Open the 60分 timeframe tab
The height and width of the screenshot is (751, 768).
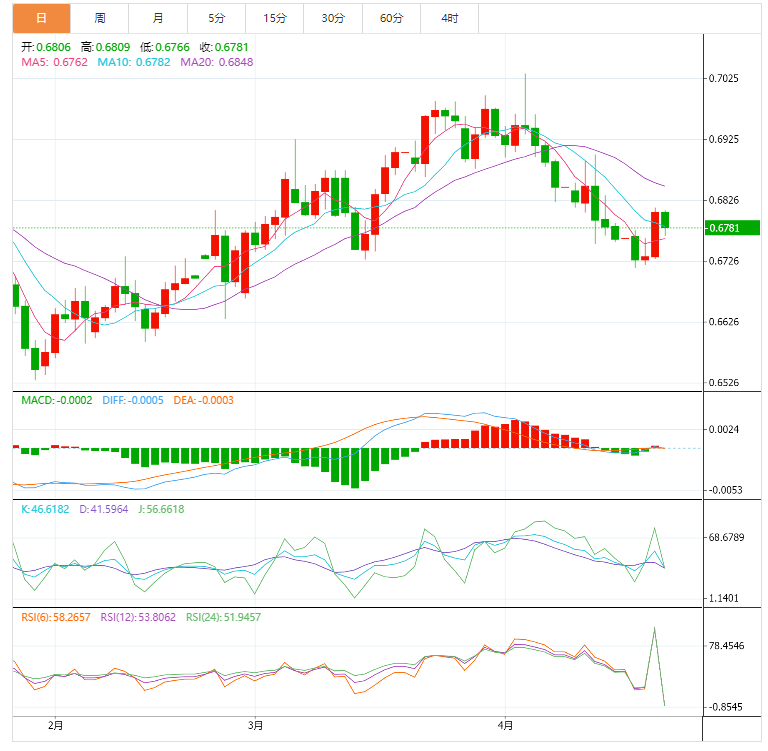click(x=391, y=19)
